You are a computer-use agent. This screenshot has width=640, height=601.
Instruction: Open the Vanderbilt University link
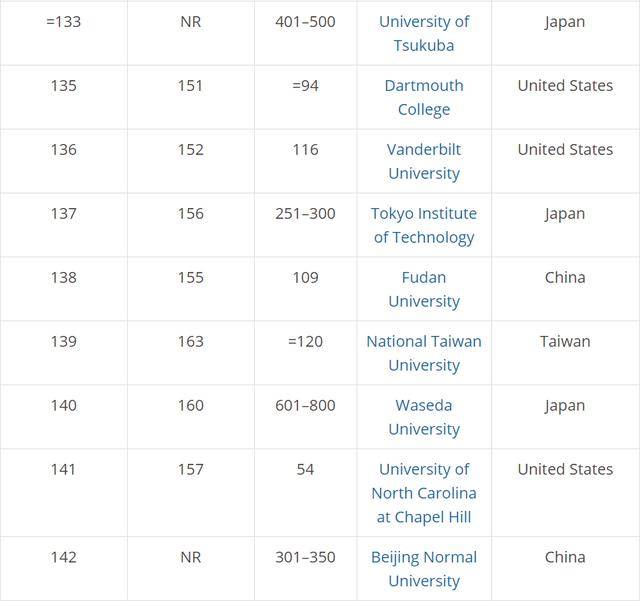(x=424, y=161)
